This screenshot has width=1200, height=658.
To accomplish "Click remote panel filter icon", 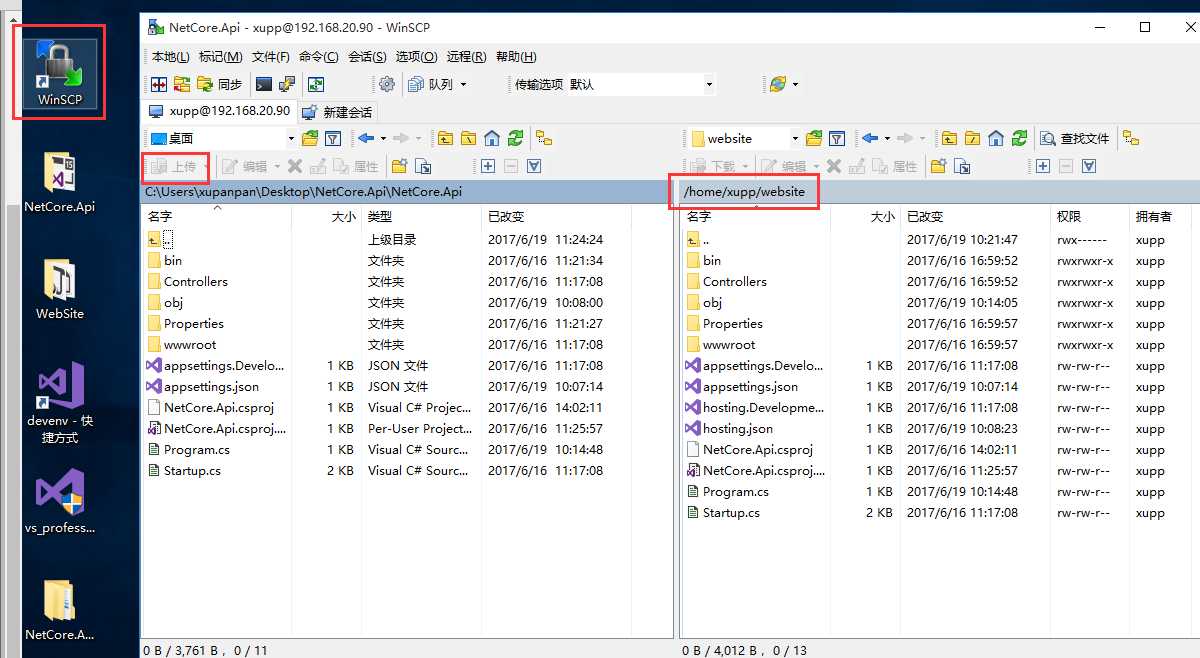I will (837, 138).
